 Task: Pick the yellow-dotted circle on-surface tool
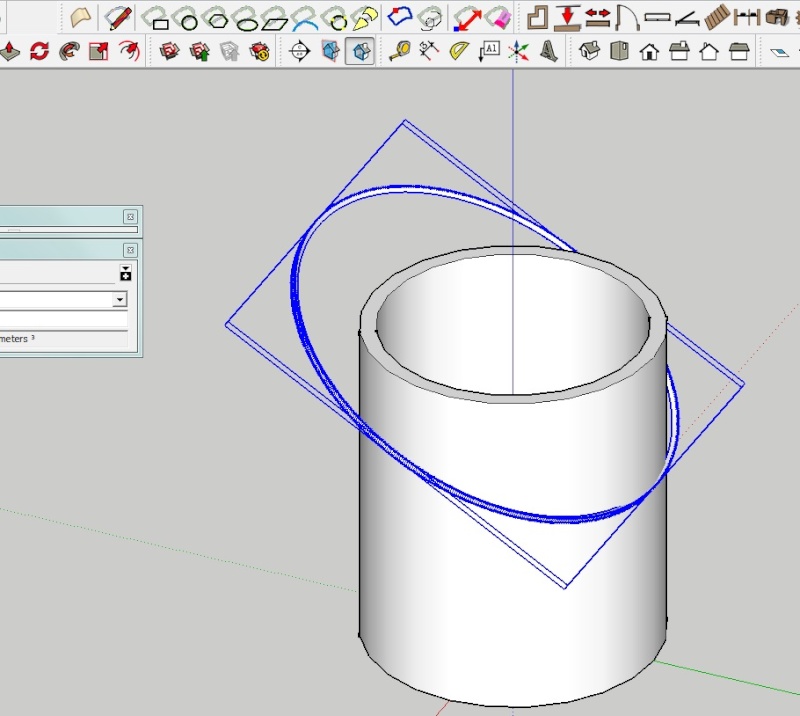335,19
